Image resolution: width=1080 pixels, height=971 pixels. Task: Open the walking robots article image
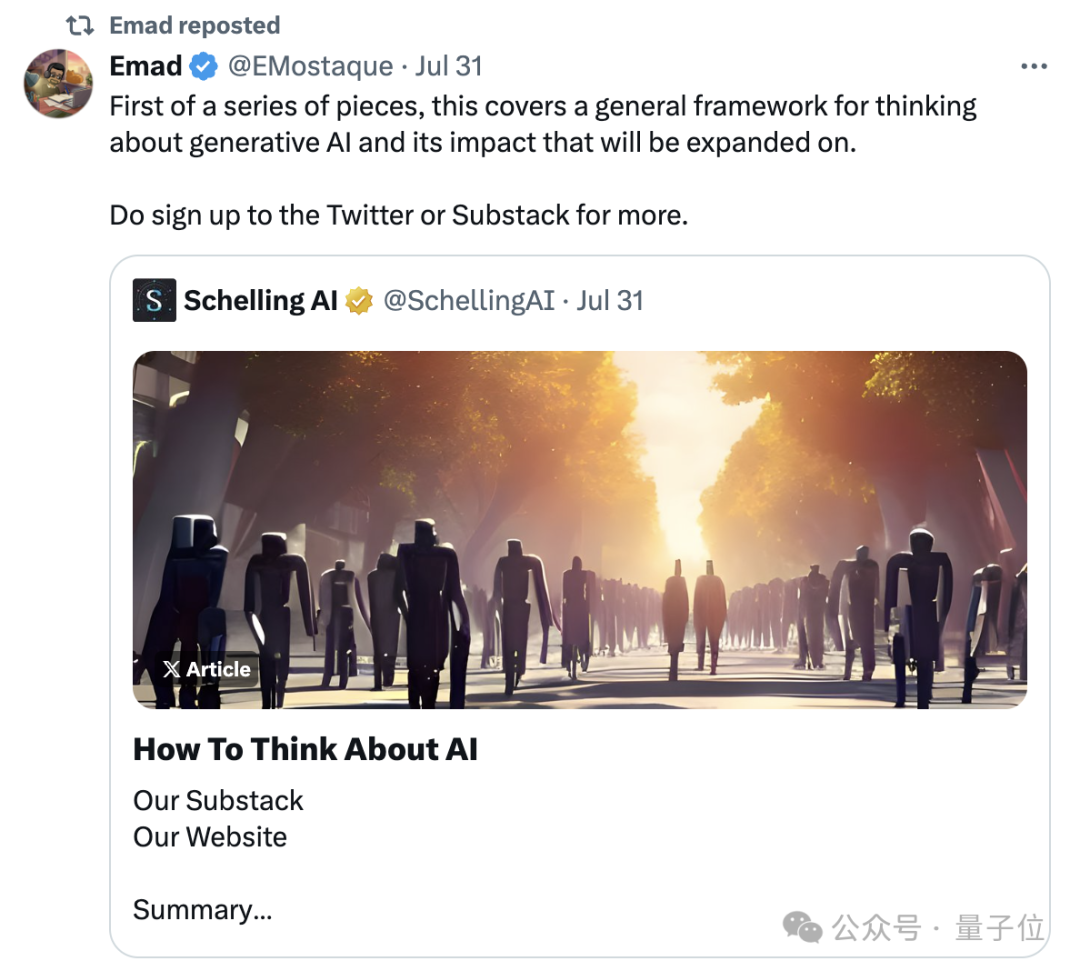[x=580, y=530]
